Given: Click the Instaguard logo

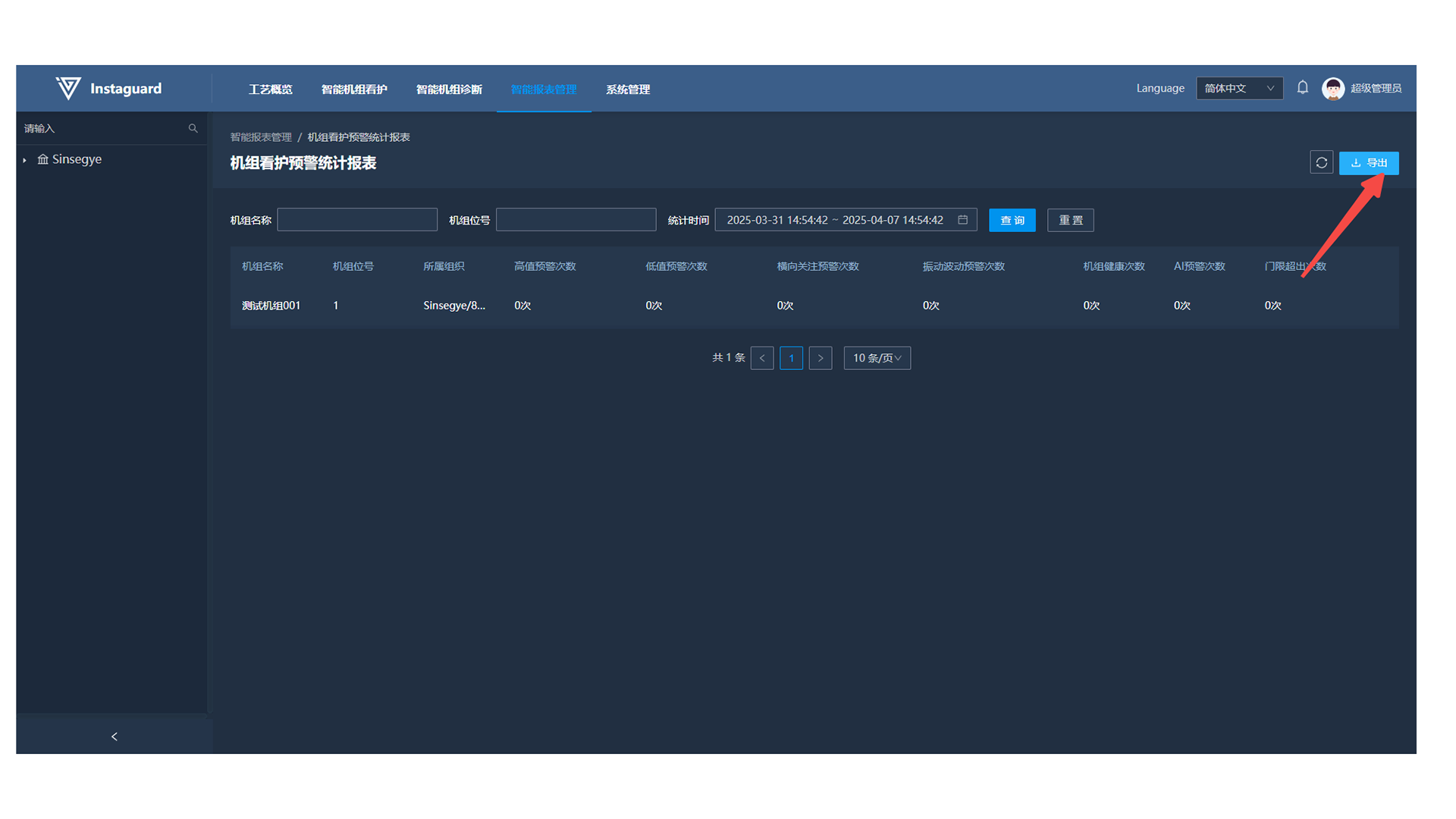Looking at the screenshot, I should [x=108, y=89].
